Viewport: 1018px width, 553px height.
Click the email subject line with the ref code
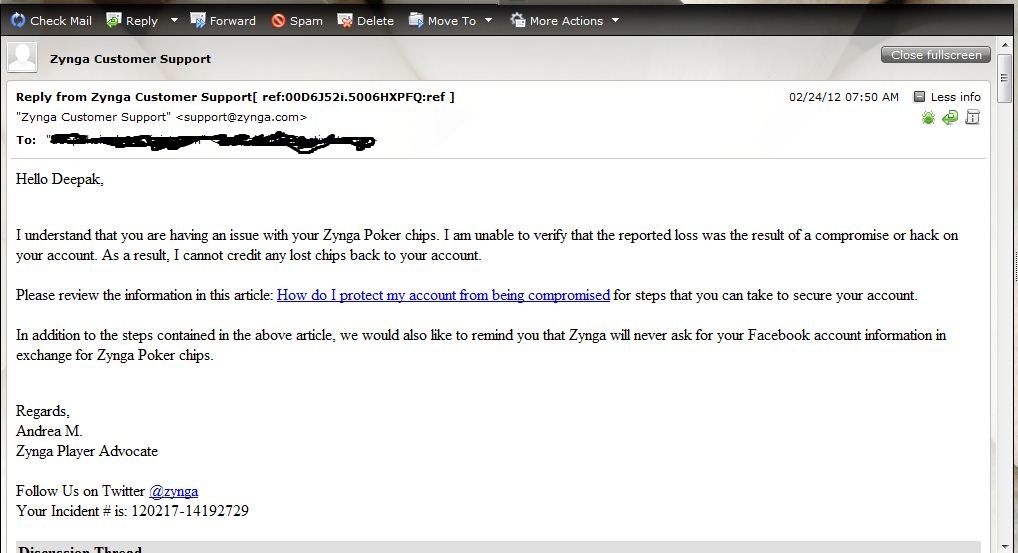[x=235, y=97]
